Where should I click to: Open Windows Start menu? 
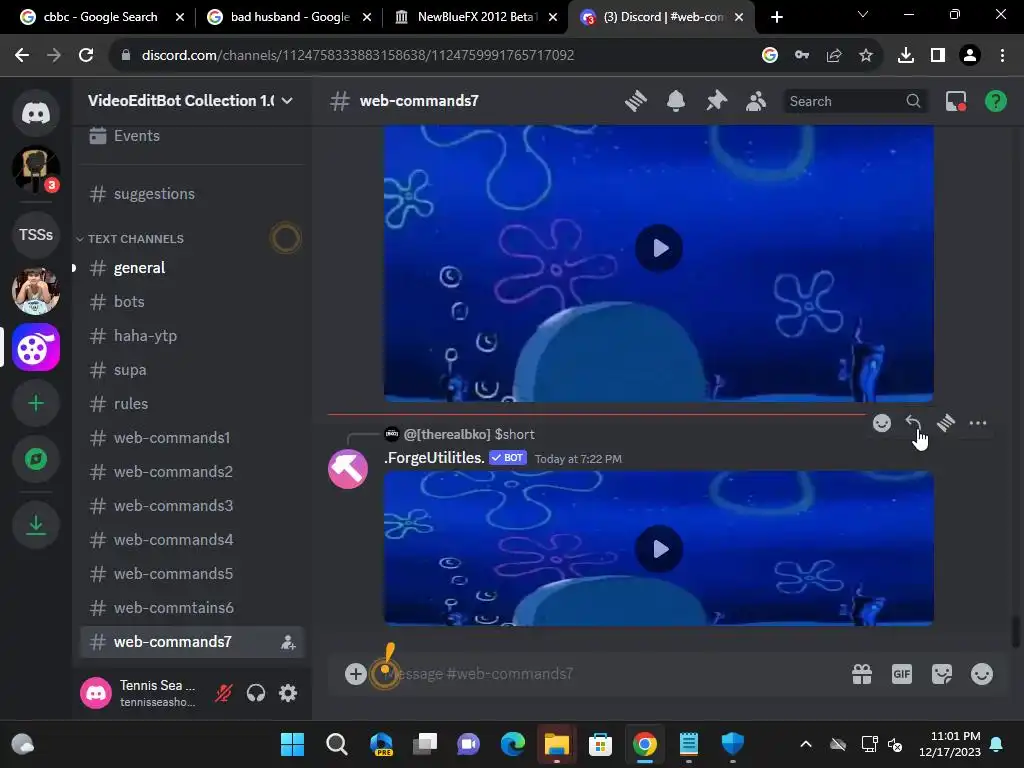[x=292, y=744]
